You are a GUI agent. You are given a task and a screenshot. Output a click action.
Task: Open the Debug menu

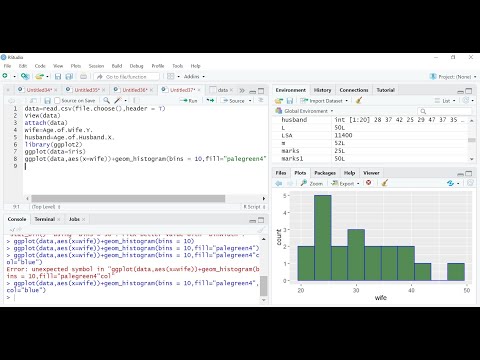[x=136, y=66]
